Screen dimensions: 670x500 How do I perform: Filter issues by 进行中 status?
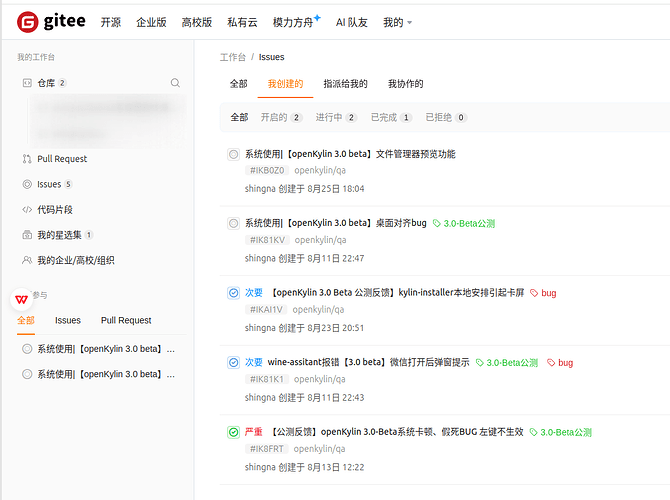336,117
